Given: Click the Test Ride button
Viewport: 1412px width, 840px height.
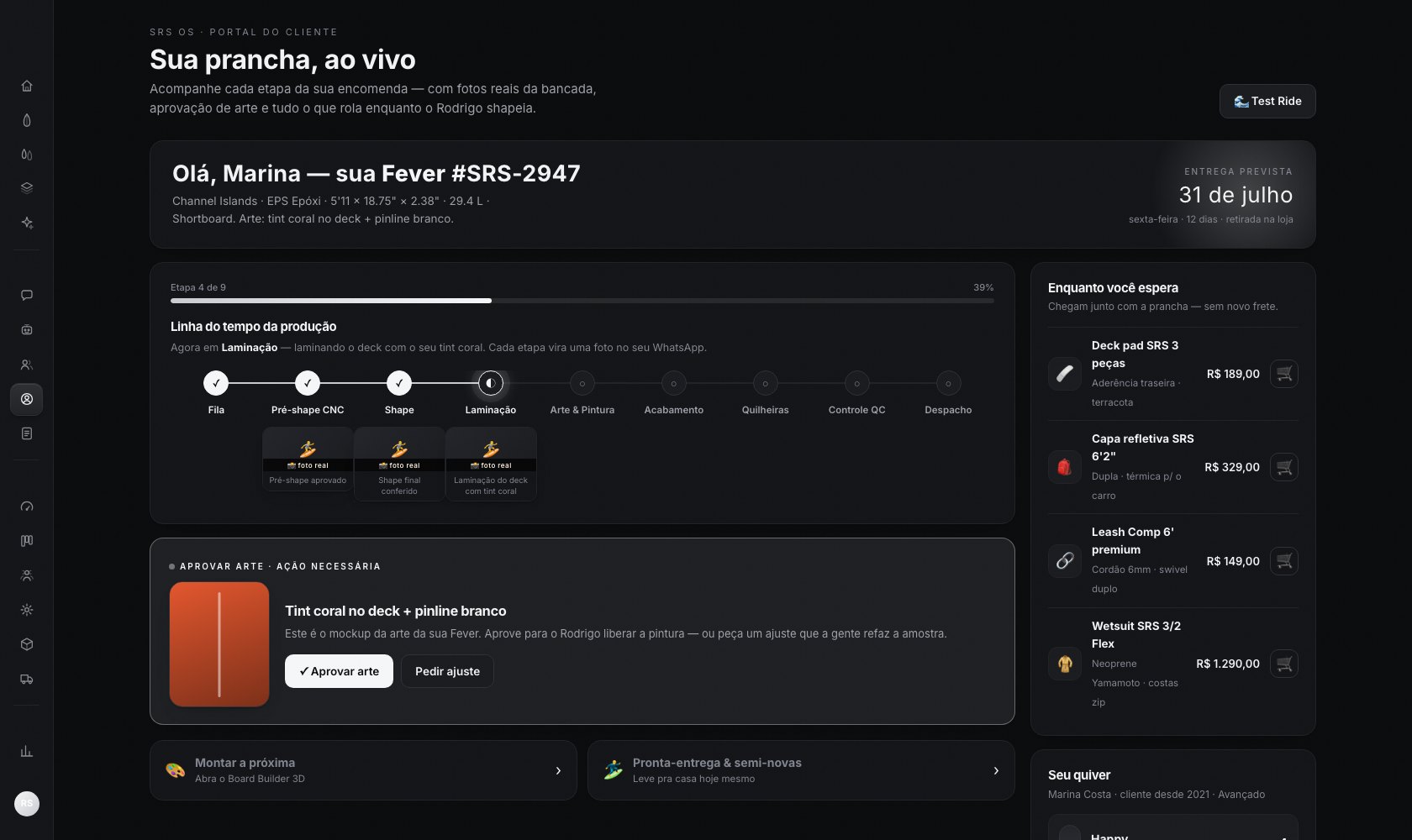Looking at the screenshot, I should point(1267,101).
